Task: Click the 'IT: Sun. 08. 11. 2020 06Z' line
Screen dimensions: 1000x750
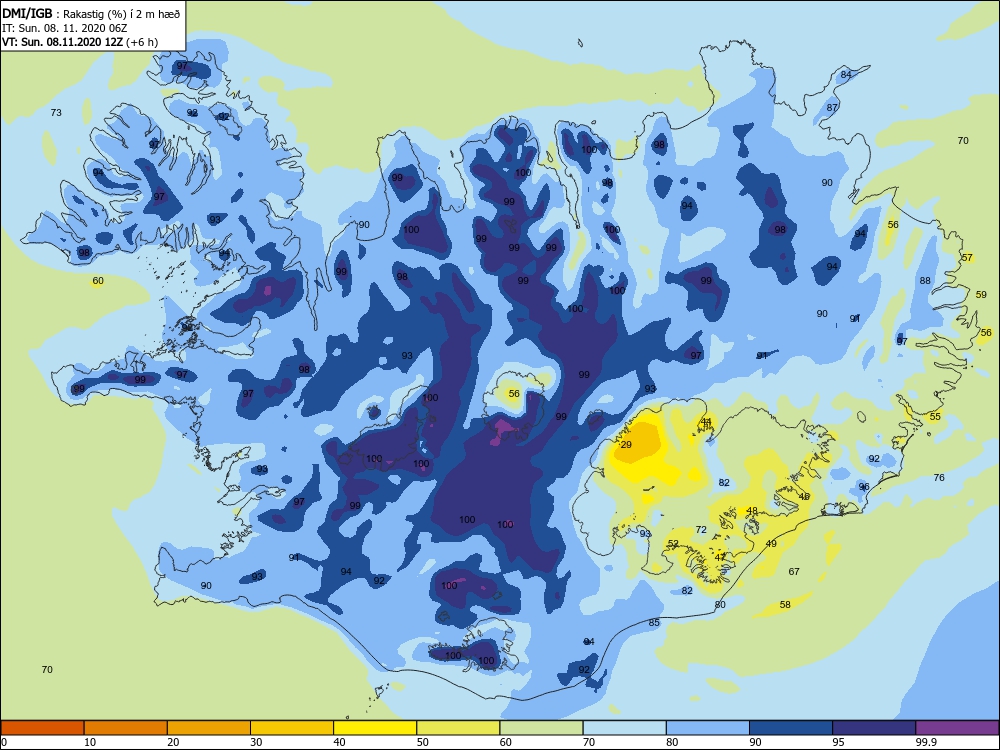Action: coord(65,28)
